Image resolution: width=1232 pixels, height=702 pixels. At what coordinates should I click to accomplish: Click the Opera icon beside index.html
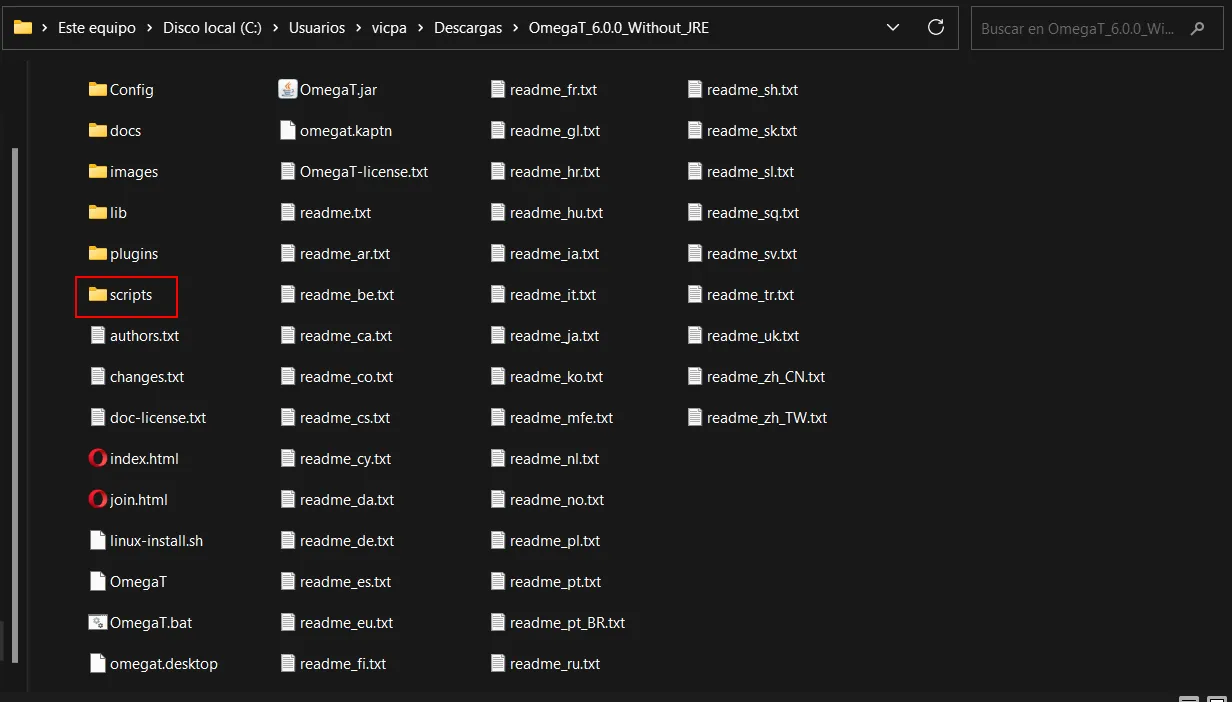pyautogui.click(x=97, y=458)
